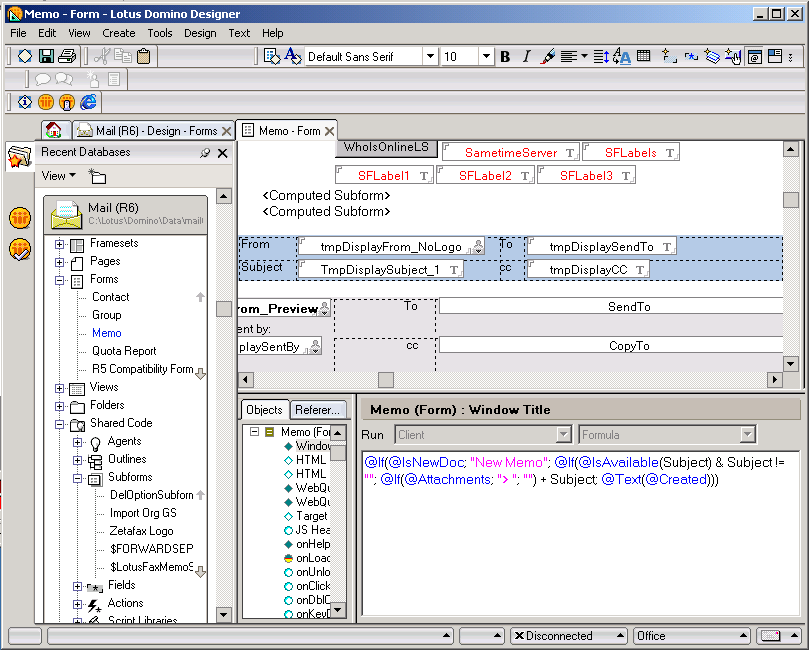Select the Reference tab in the objects pane

318,410
